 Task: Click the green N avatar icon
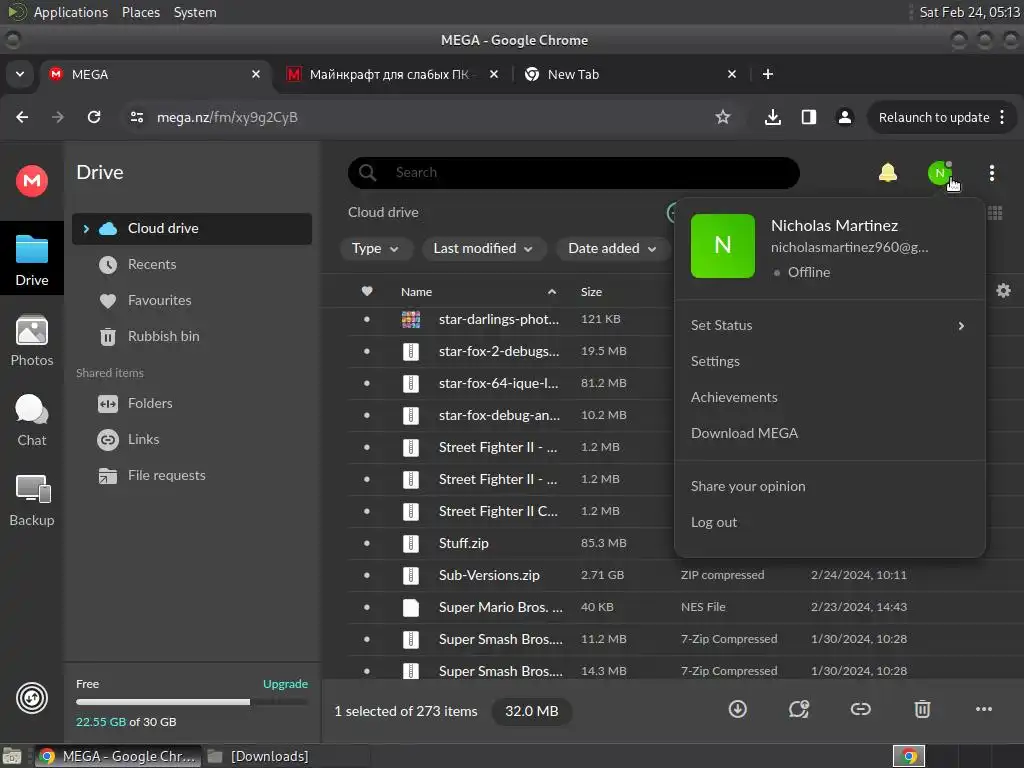940,173
